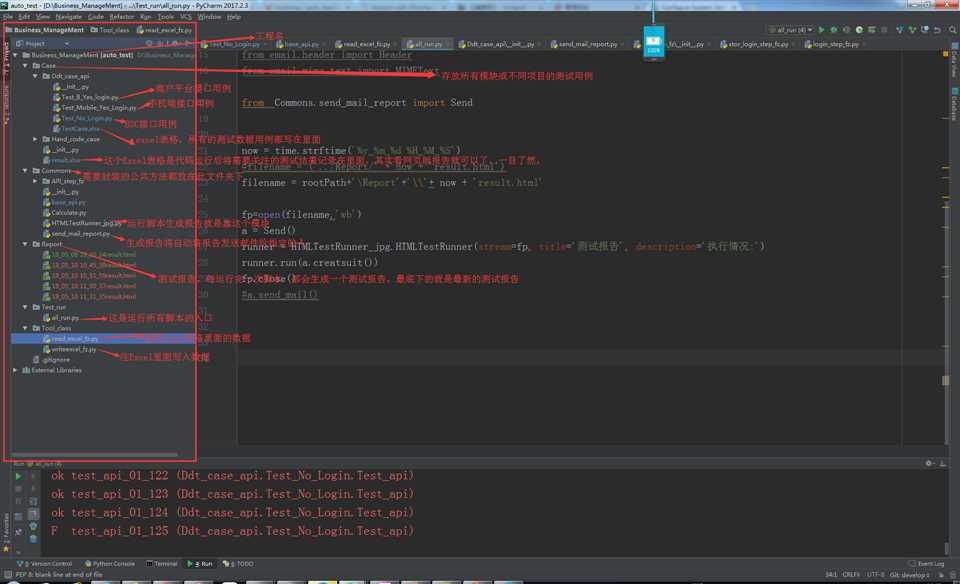Collapse the Commons folder
Image resolution: width=960 pixels, height=584 pixels.
click(x=25, y=171)
